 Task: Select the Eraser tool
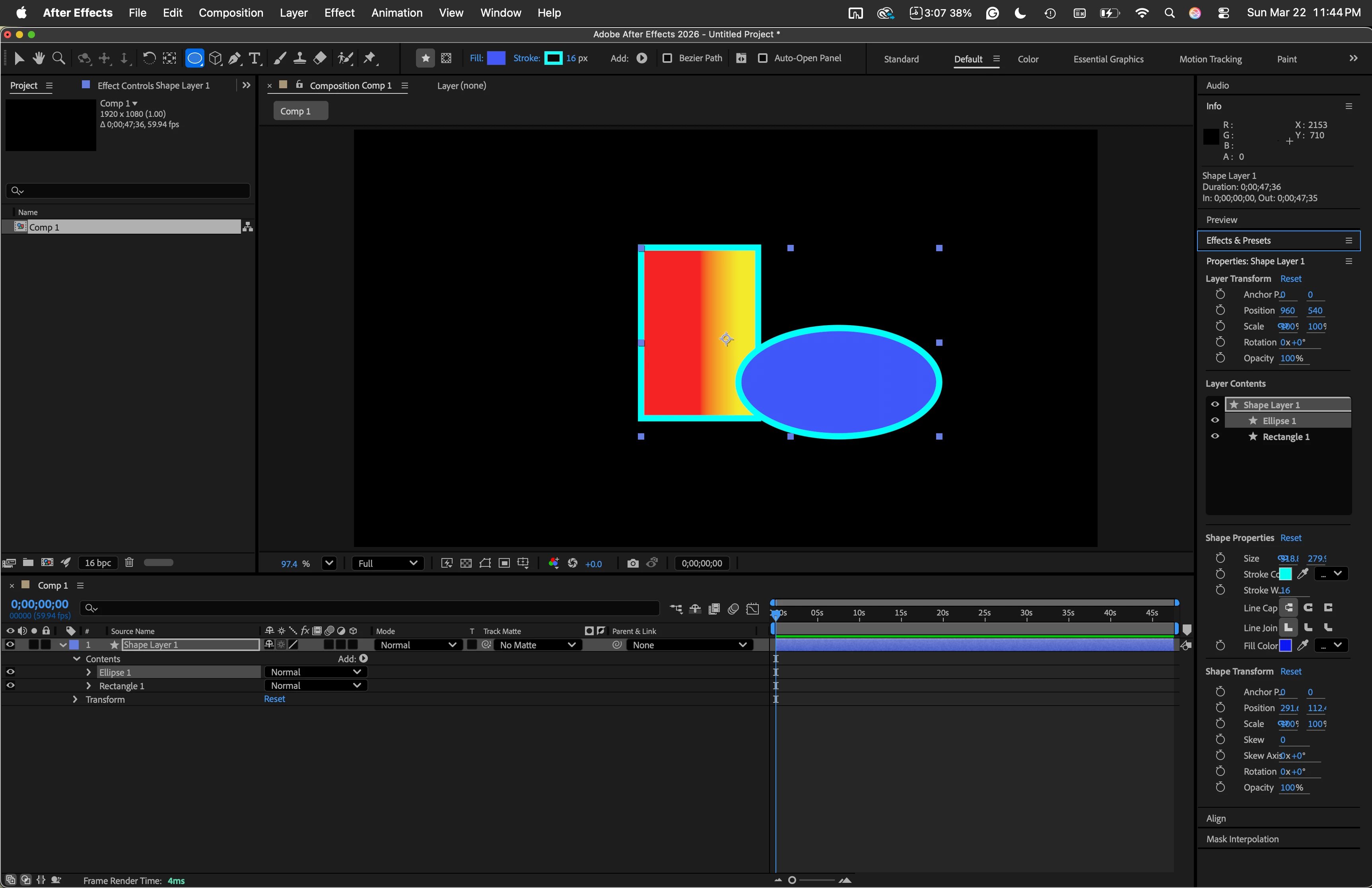coord(320,58)
